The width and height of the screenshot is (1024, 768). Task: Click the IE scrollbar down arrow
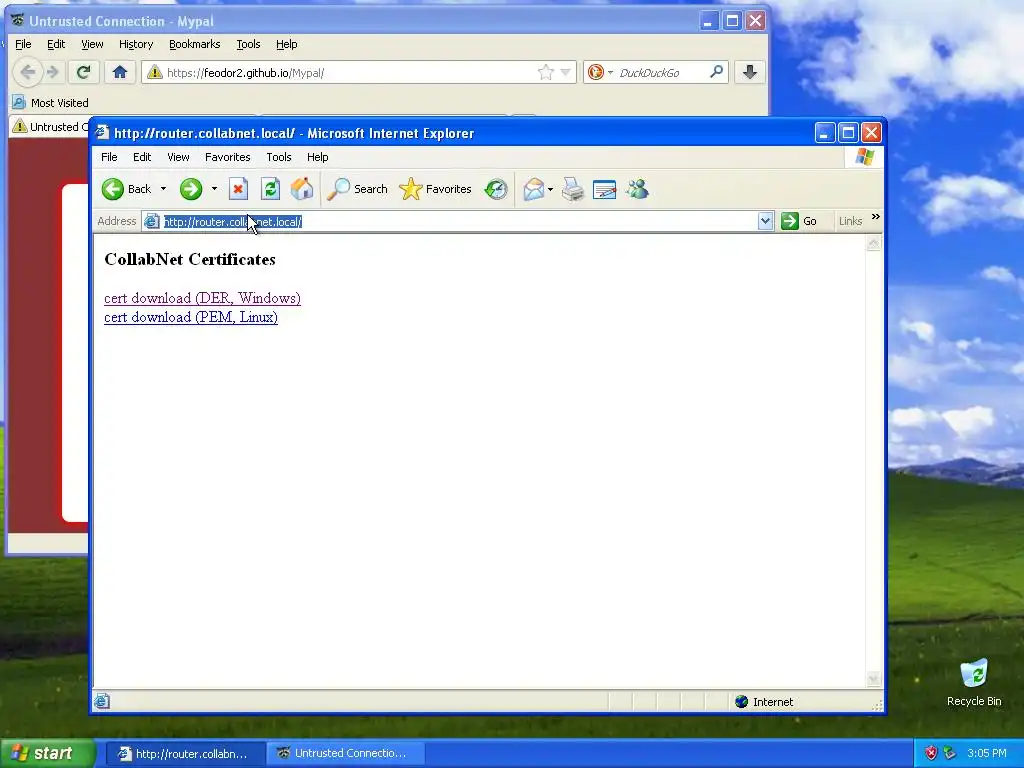coord(873,679)
